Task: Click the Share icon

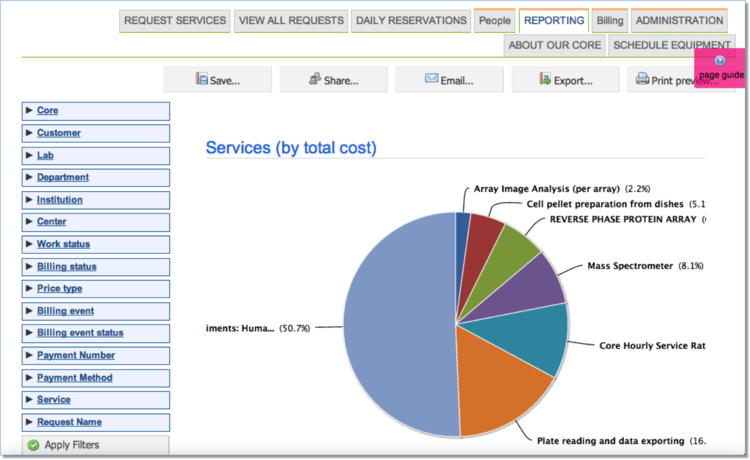Action: [315, 79]
